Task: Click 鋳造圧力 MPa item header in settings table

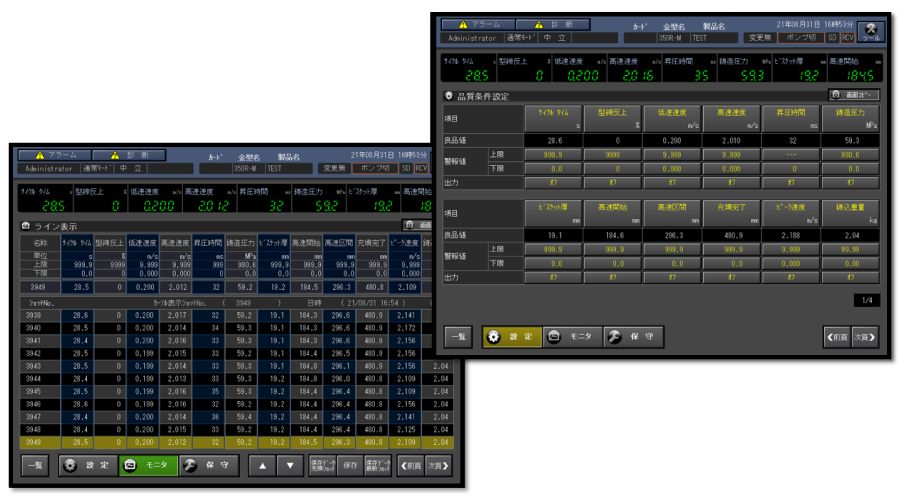Action: (x=851, y=118)
